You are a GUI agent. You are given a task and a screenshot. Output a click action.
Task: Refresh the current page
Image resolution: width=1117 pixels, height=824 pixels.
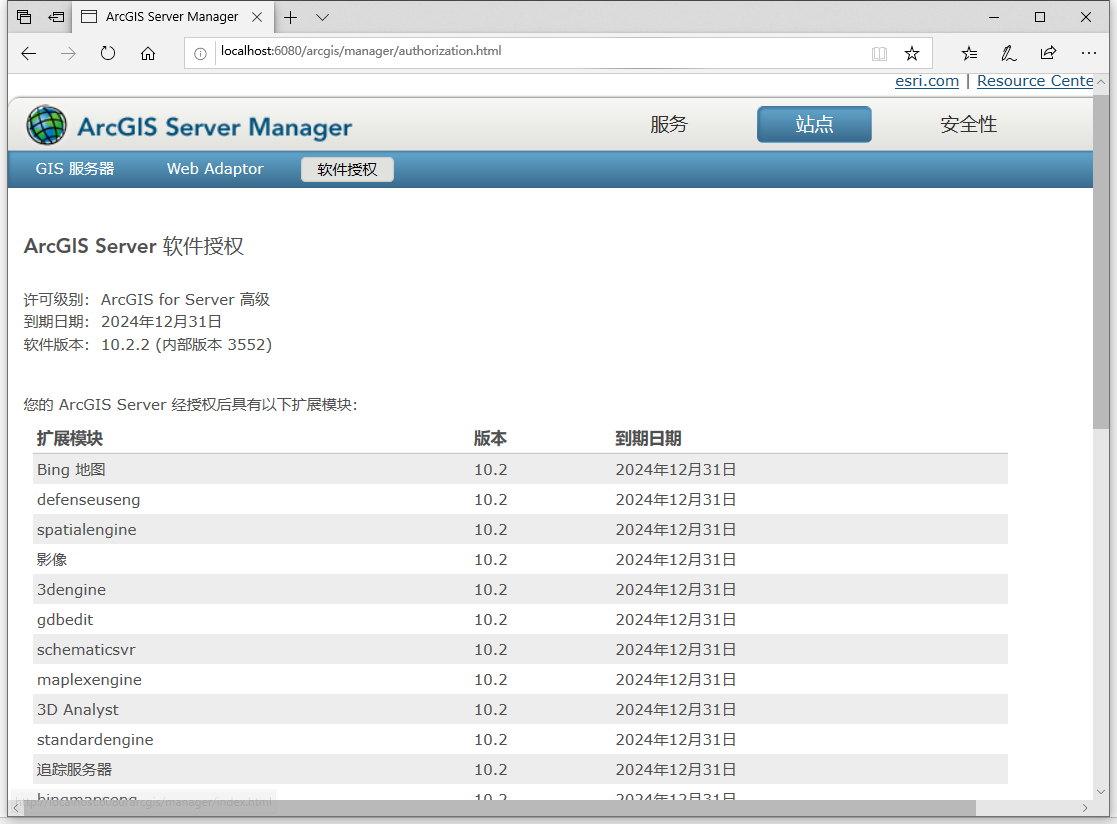(108, 53)
